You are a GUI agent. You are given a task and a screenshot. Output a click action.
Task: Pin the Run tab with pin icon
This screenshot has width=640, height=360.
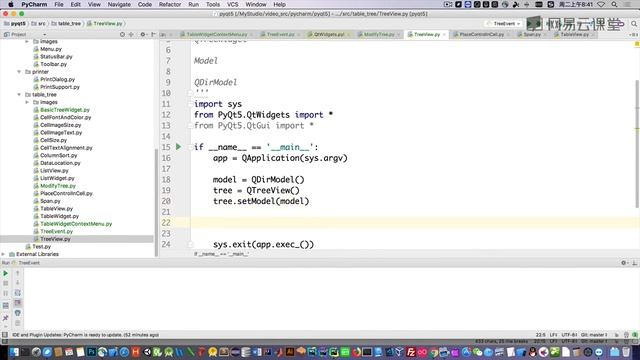(x=5, y=318)
